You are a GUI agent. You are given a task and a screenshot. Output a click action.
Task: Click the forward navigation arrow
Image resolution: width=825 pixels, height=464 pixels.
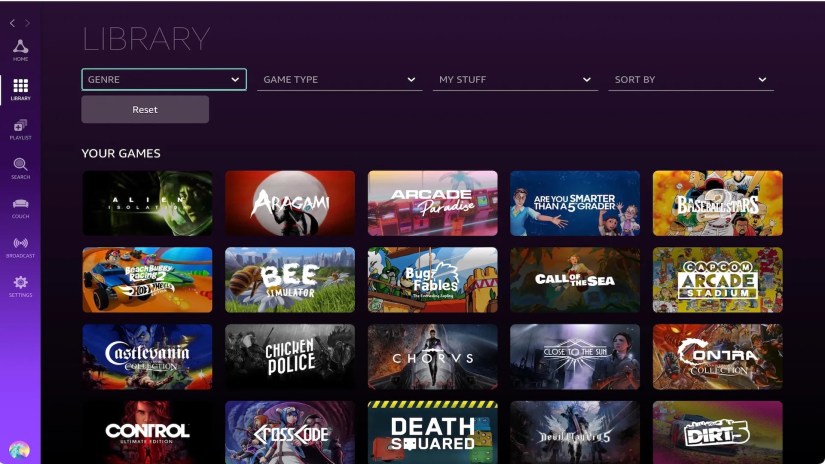[27, 23]
